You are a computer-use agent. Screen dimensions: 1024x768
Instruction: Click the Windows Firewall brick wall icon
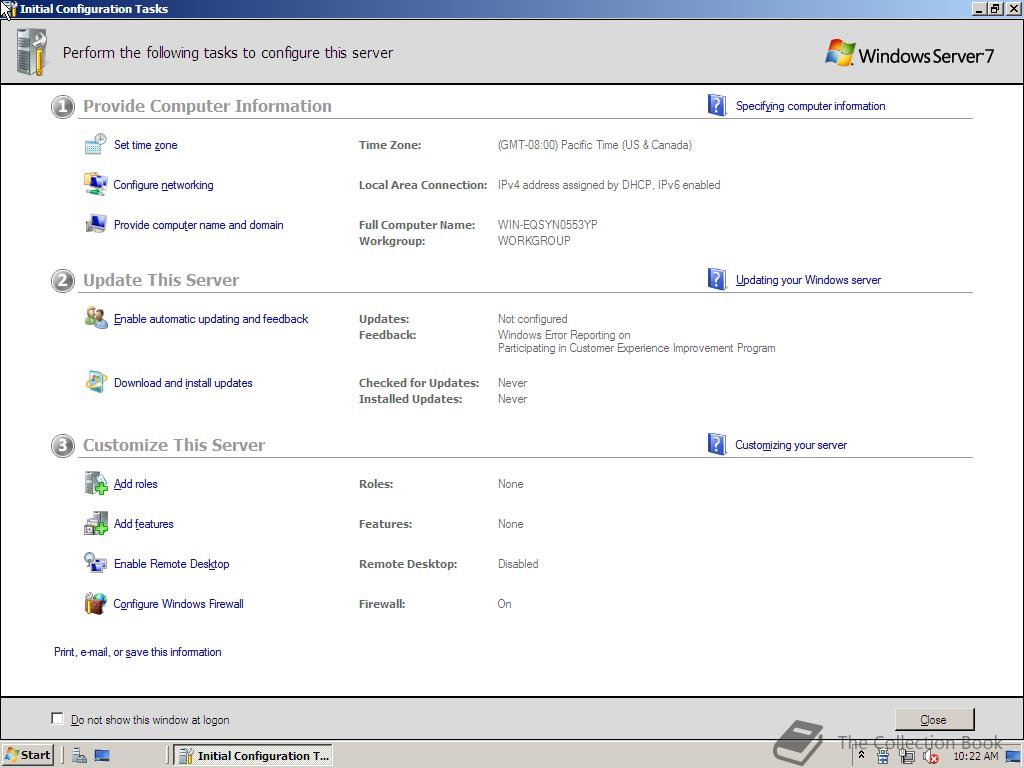pos(95,603)
